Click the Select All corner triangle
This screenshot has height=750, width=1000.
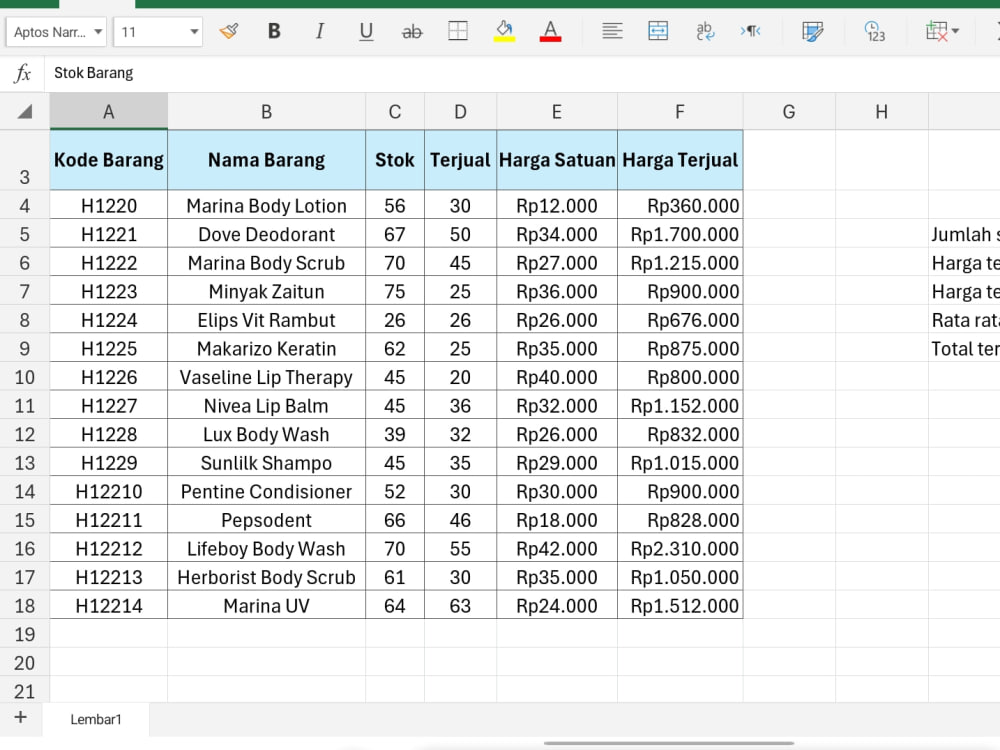tap(25, 112)
